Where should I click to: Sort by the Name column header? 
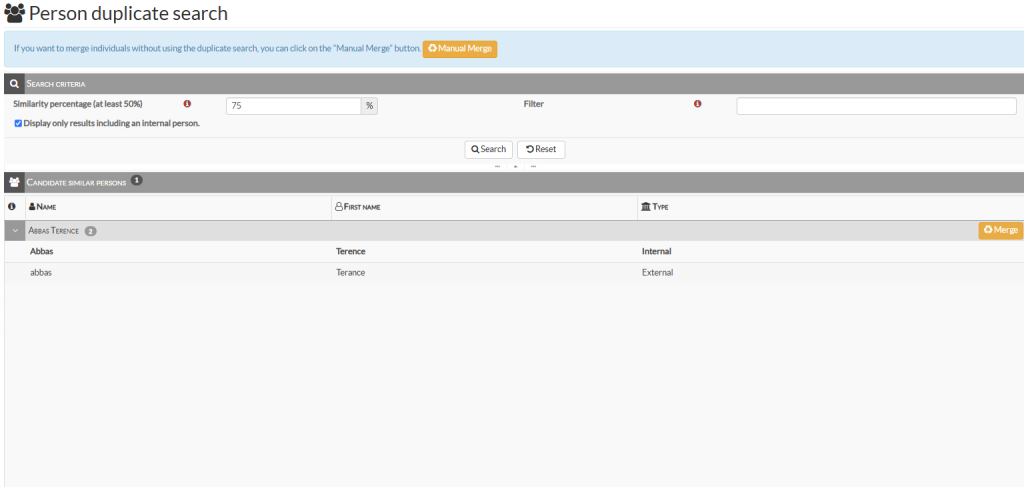[x=45, y=207]
